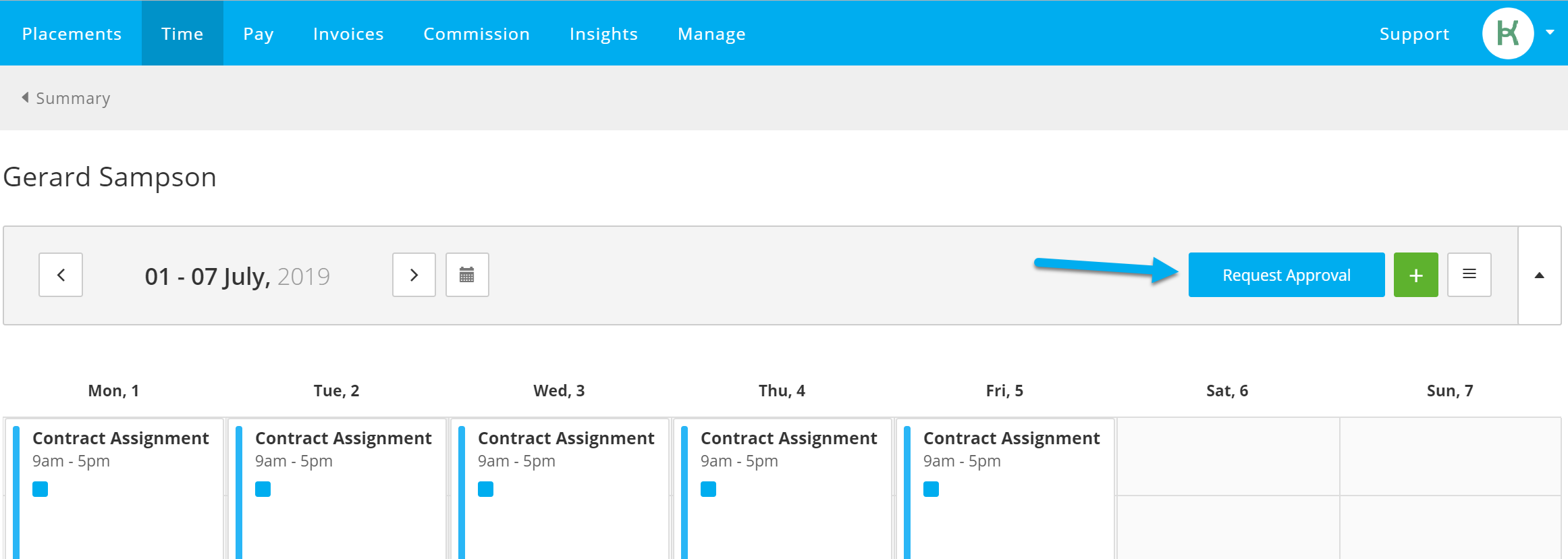
Task: Open the hamburger list menu icon
Action: [x=1469, y=275]
